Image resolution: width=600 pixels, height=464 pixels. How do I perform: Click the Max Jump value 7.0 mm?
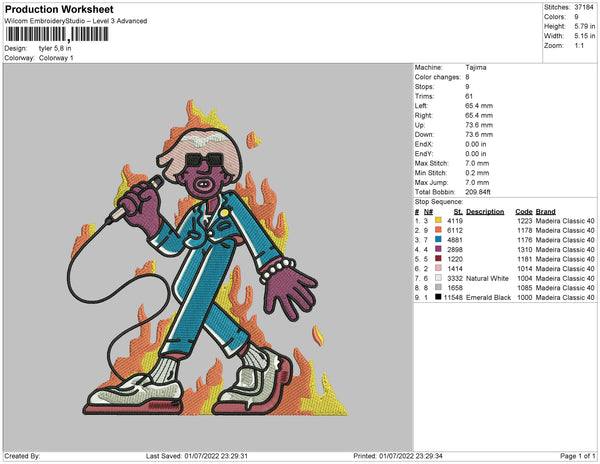click(477, 182)
